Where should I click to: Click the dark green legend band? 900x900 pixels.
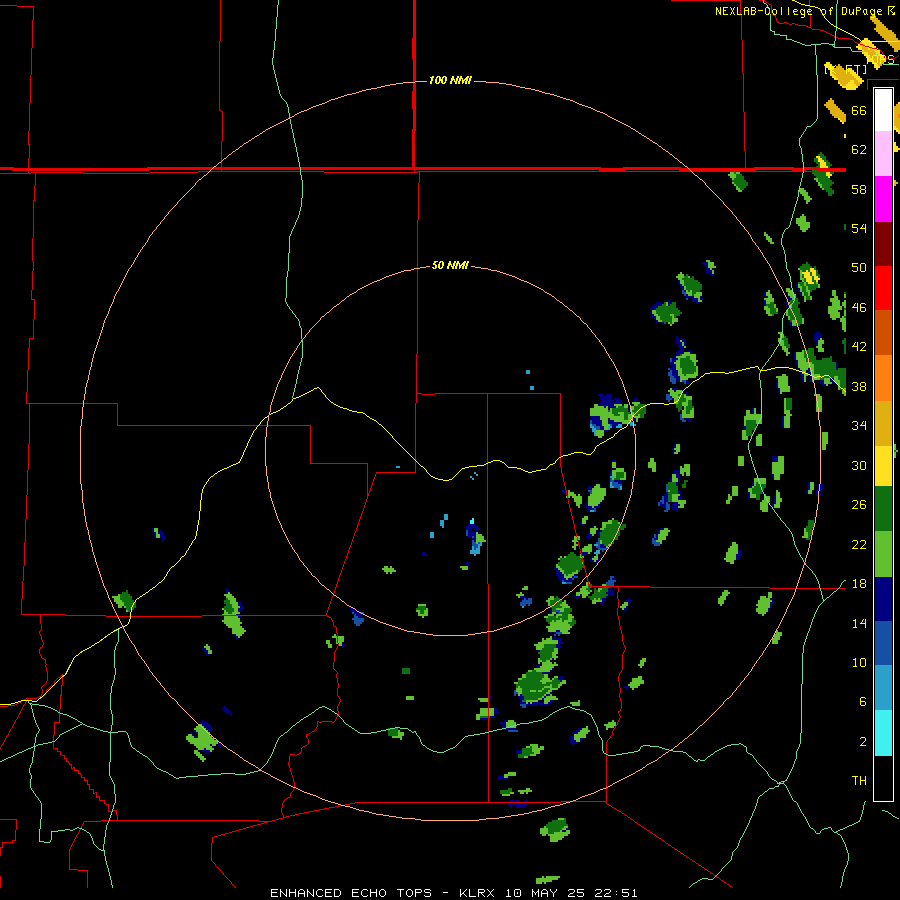click(883, 509)
